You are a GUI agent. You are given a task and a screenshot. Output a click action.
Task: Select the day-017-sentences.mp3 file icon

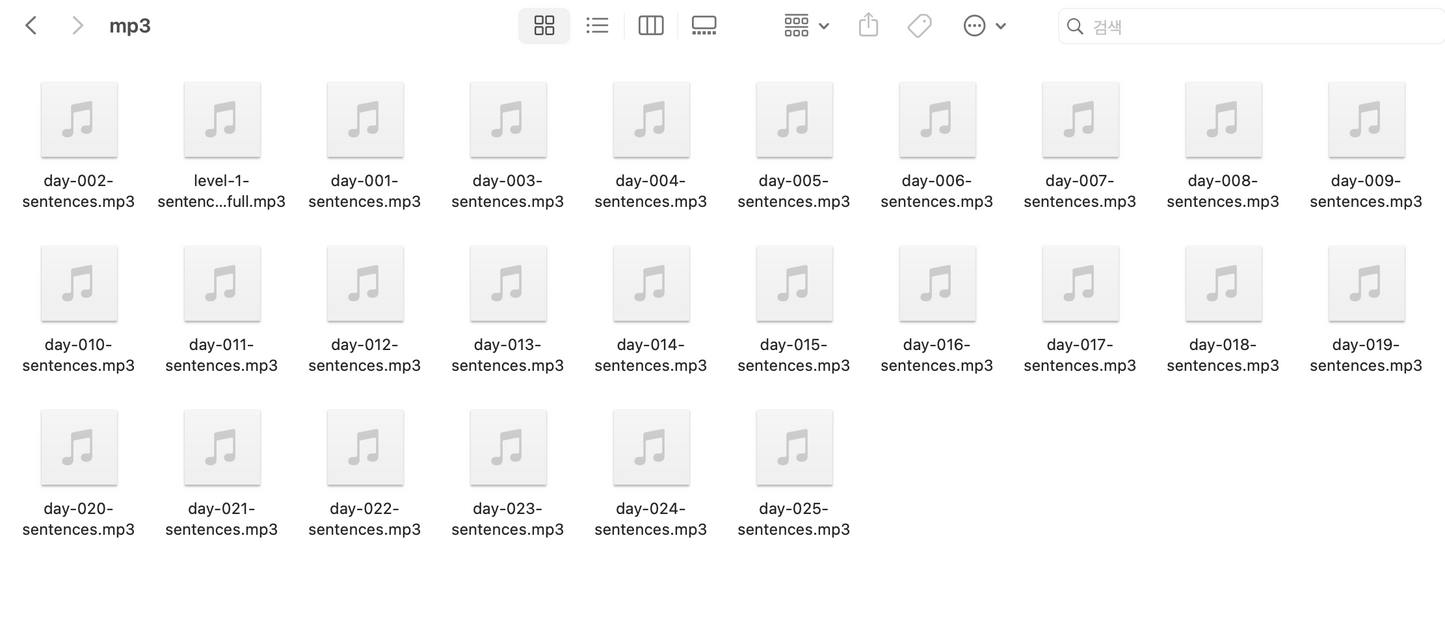pyautogui.click(x=1080, y=284)
